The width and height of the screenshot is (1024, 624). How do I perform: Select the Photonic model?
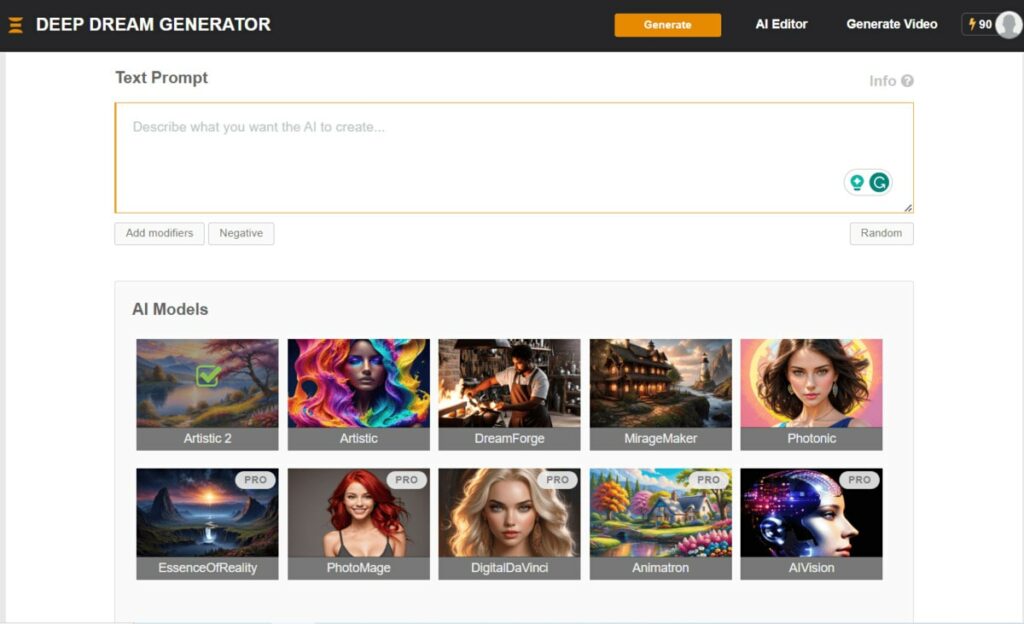[x=811, y=394]
